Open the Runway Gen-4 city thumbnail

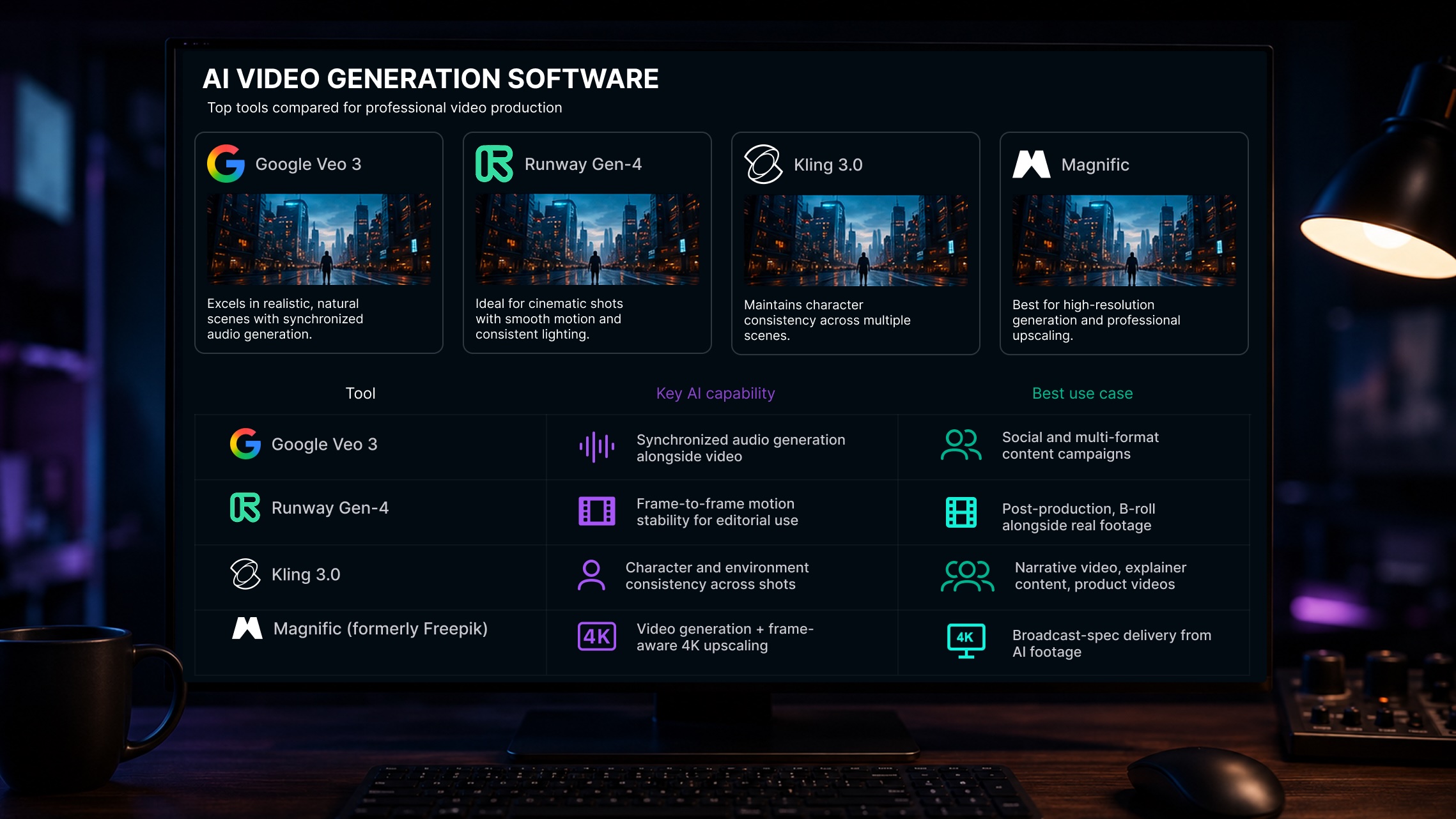click(587, 240)
